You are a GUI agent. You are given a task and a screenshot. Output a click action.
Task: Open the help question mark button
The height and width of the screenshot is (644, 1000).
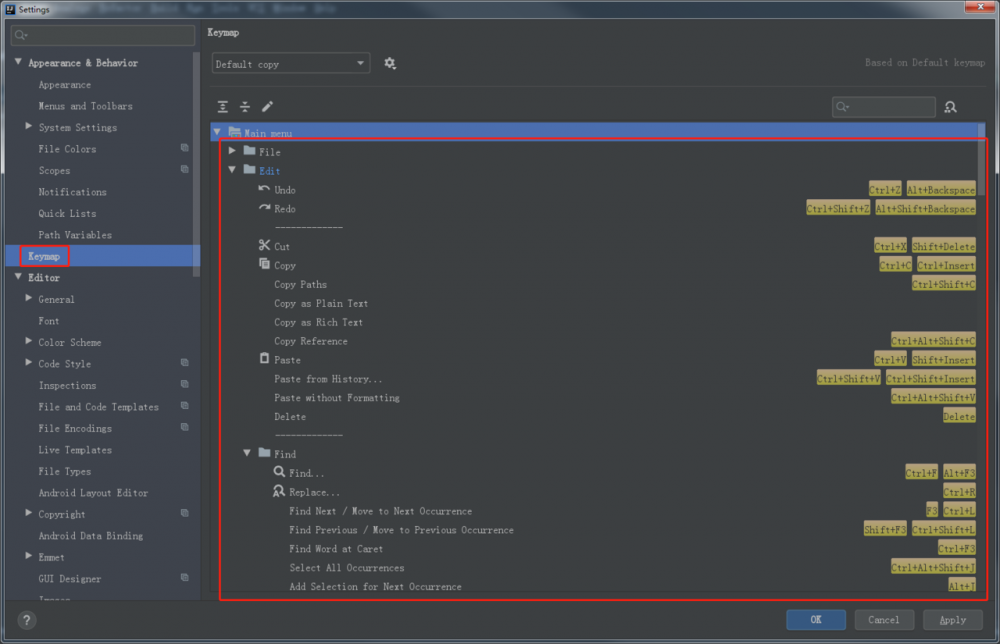26,620
